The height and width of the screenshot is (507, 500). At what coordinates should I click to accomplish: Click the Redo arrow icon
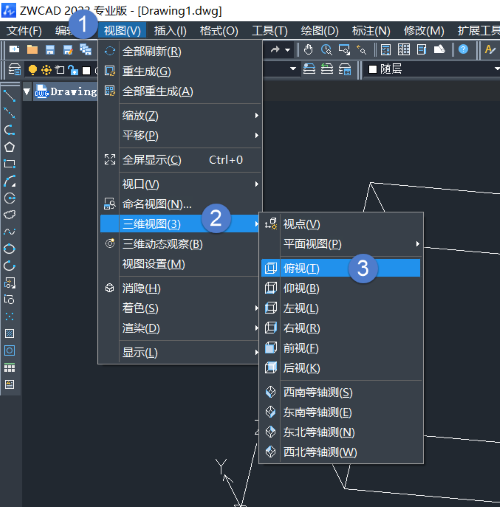tap(275, 50)
